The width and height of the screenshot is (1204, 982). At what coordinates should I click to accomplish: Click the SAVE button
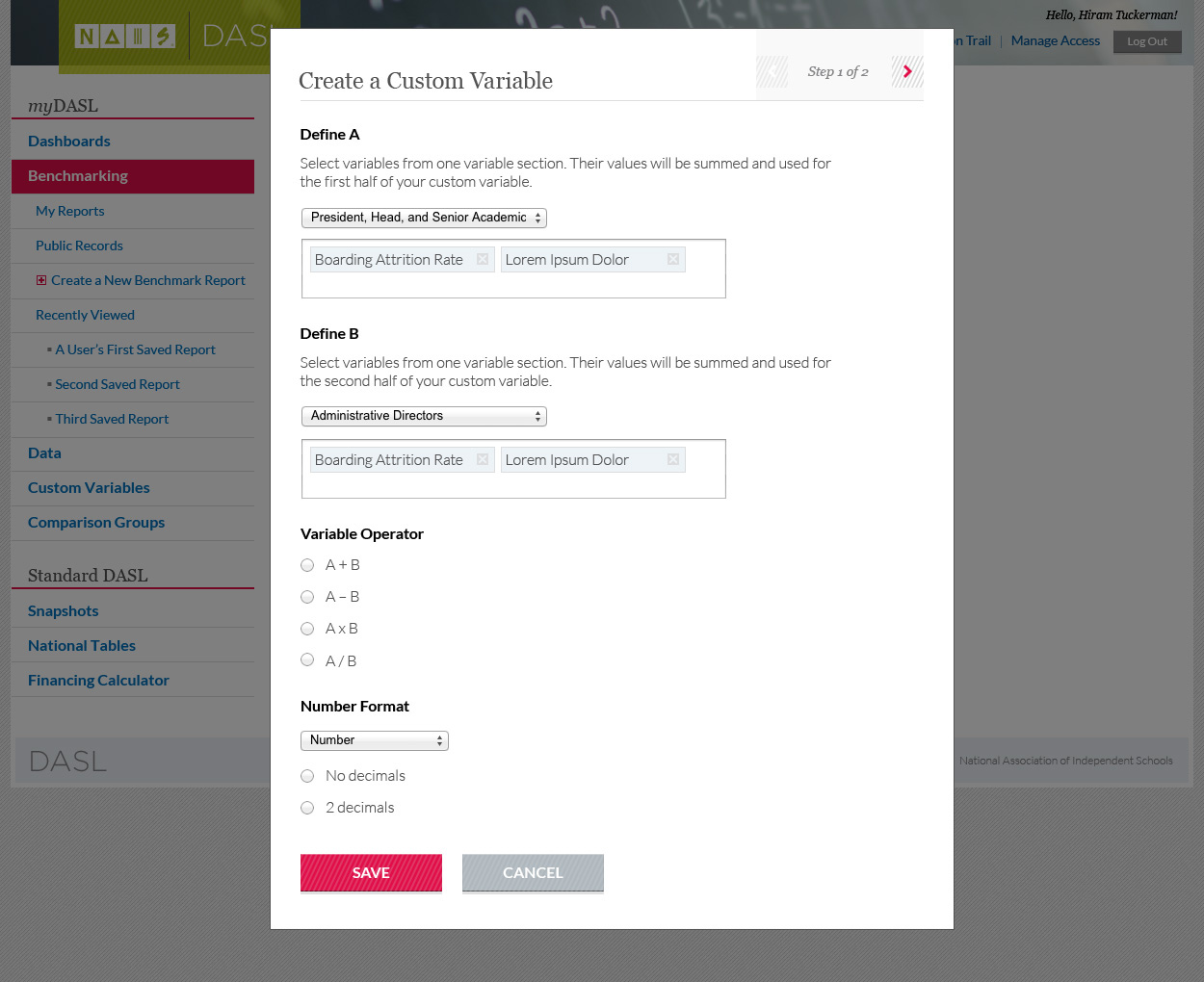(x=371, y=873)
